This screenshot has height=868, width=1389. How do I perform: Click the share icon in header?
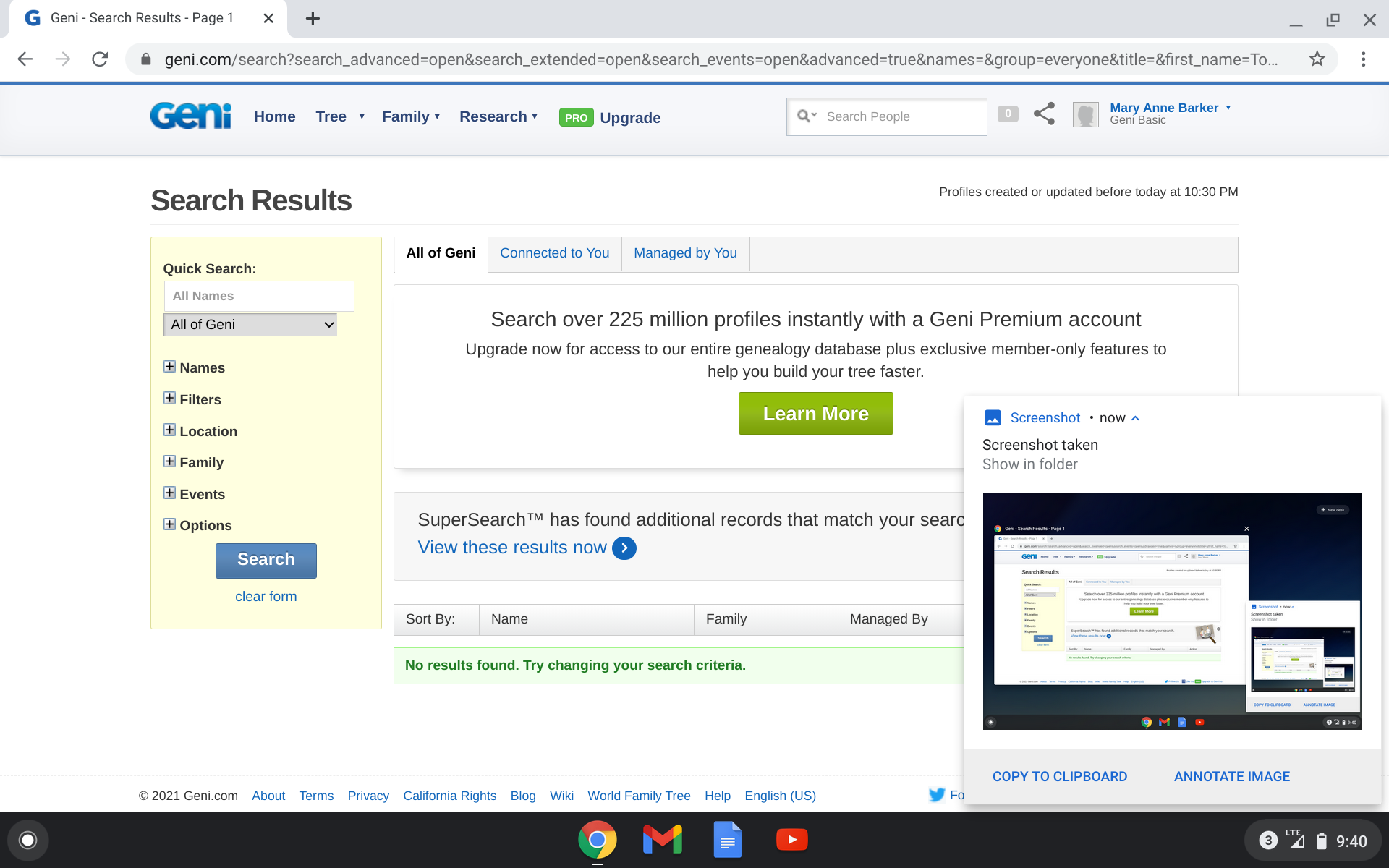(x=1044, y=114)
